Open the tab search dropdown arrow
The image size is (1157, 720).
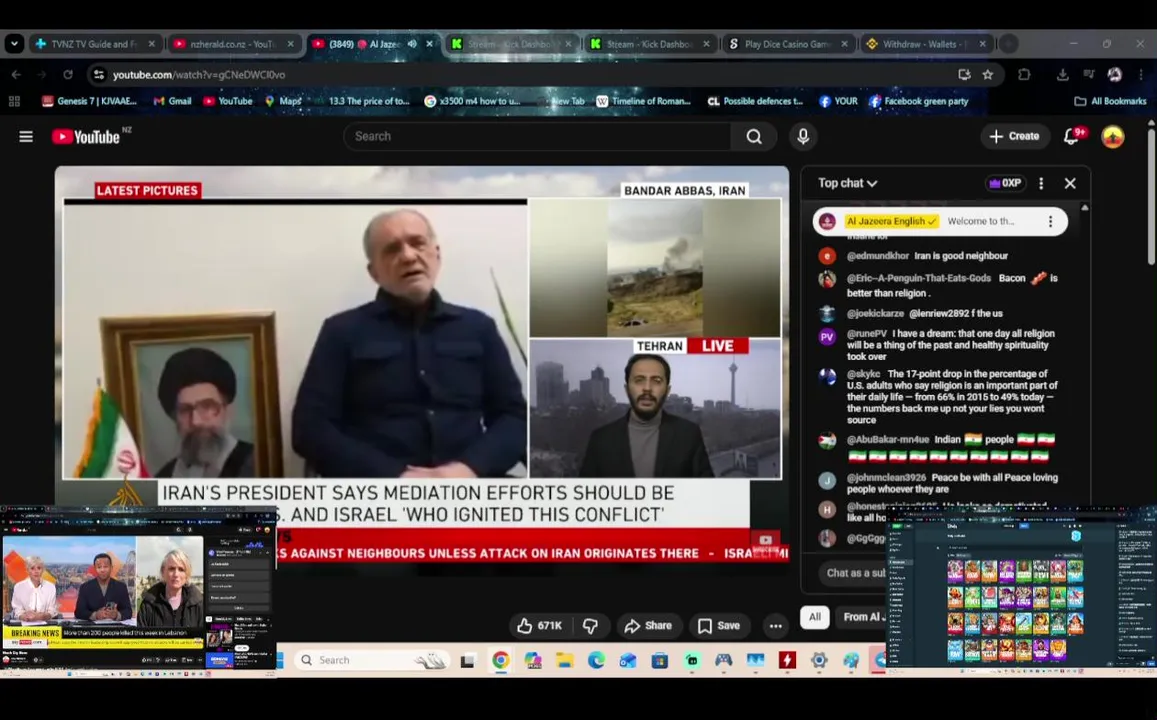pyautogui.click(x=14, y=44)
